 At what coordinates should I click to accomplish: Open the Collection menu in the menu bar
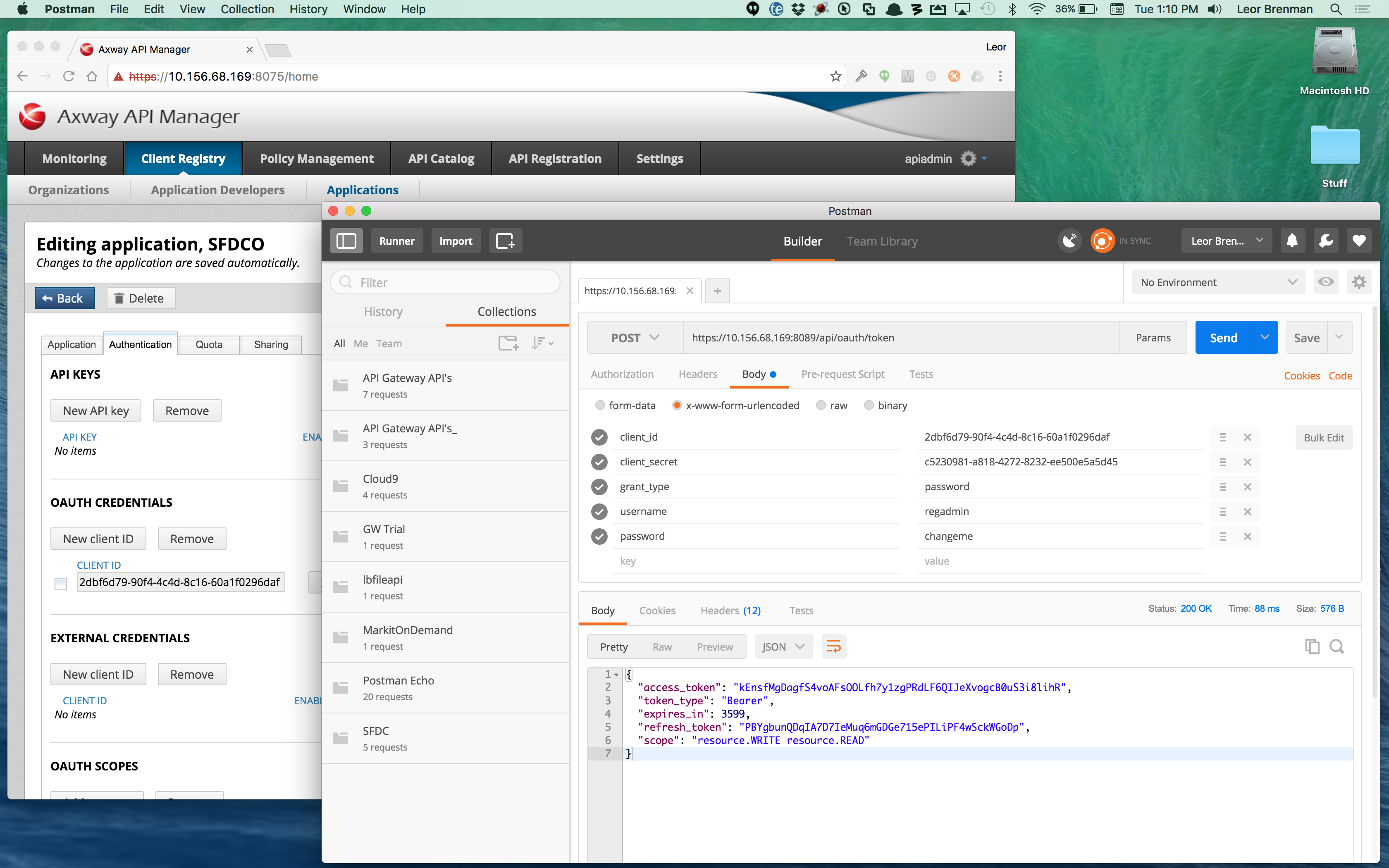247,9
